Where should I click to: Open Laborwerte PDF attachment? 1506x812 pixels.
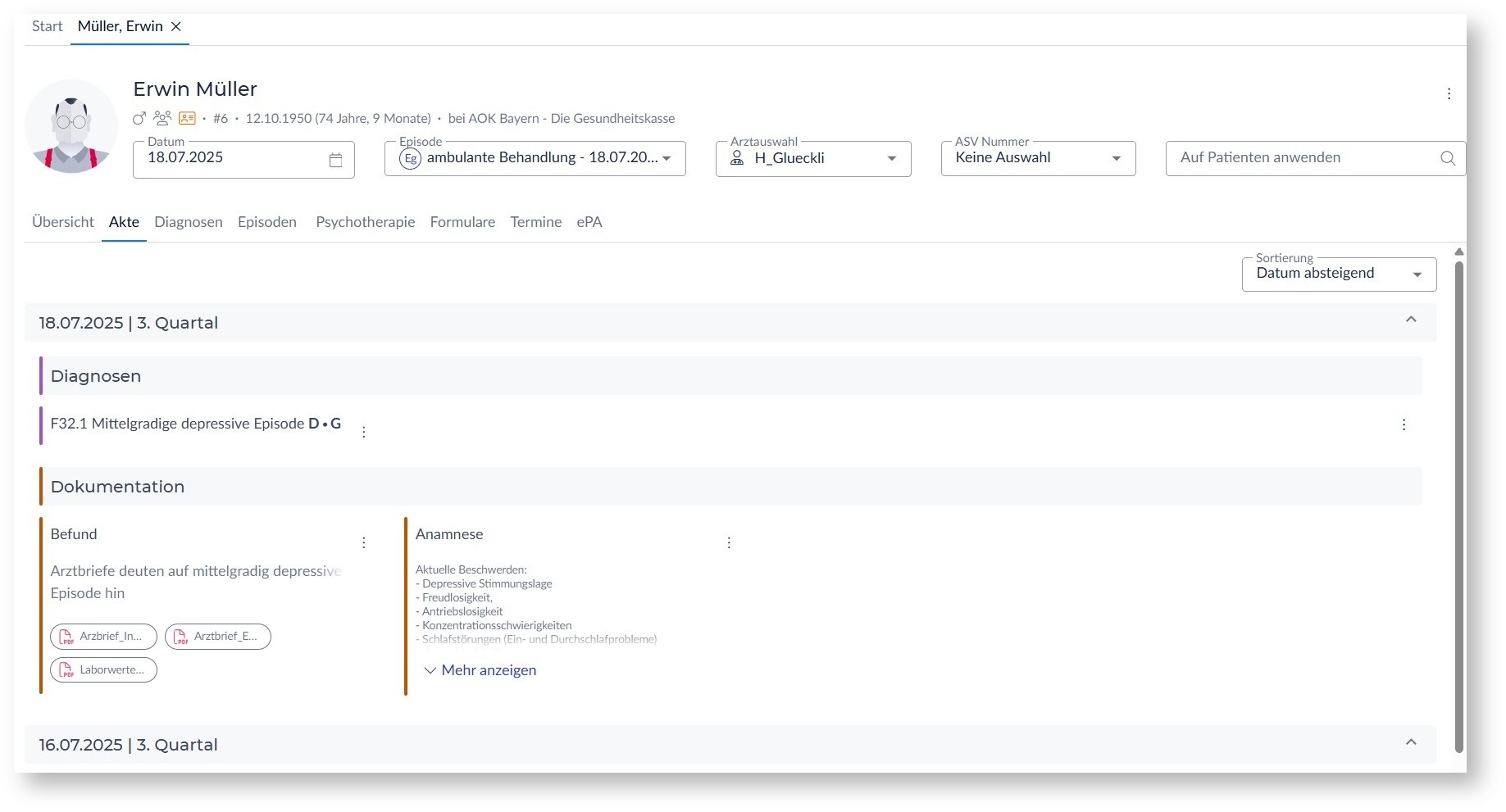[103, 669]
